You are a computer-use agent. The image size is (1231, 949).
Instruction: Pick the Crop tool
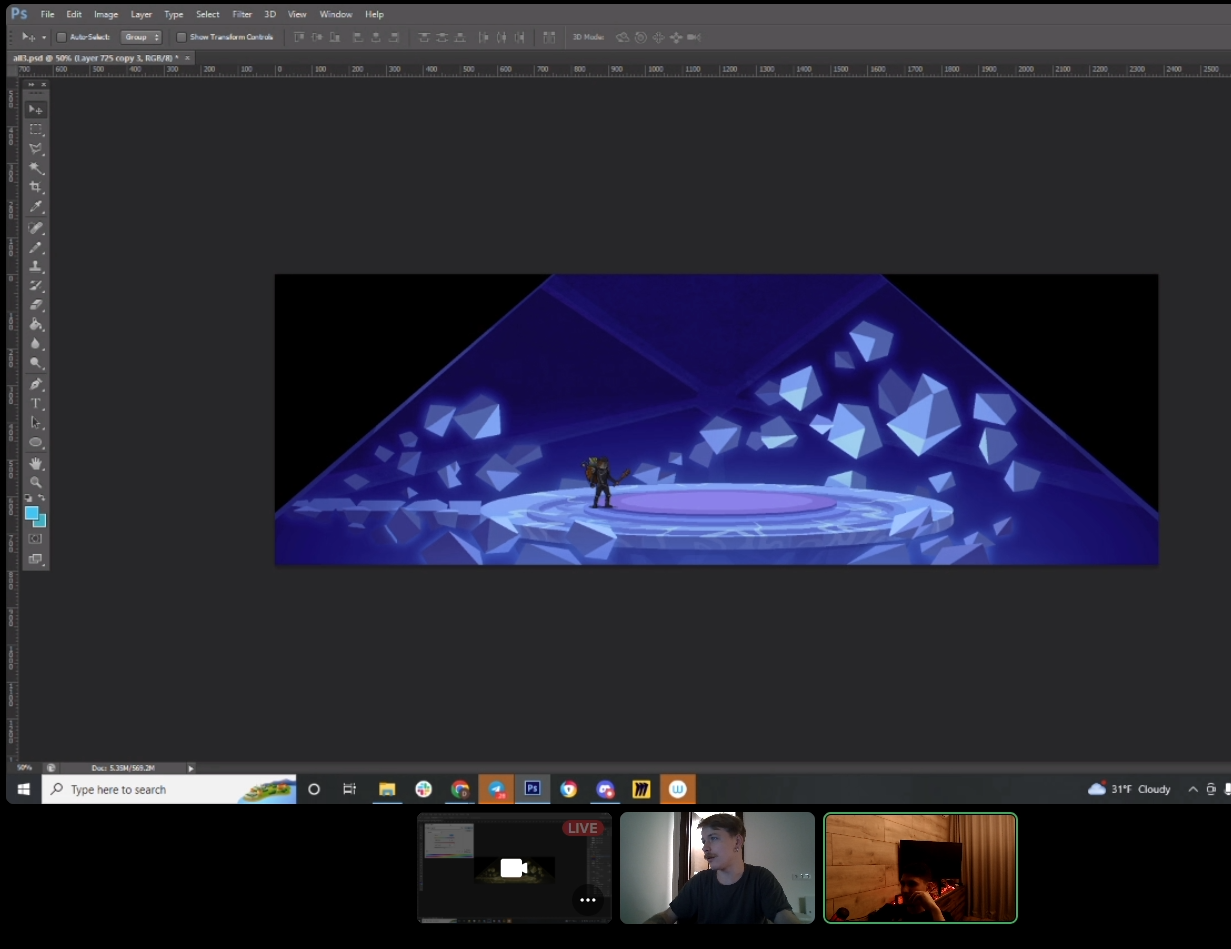(36, 187)
